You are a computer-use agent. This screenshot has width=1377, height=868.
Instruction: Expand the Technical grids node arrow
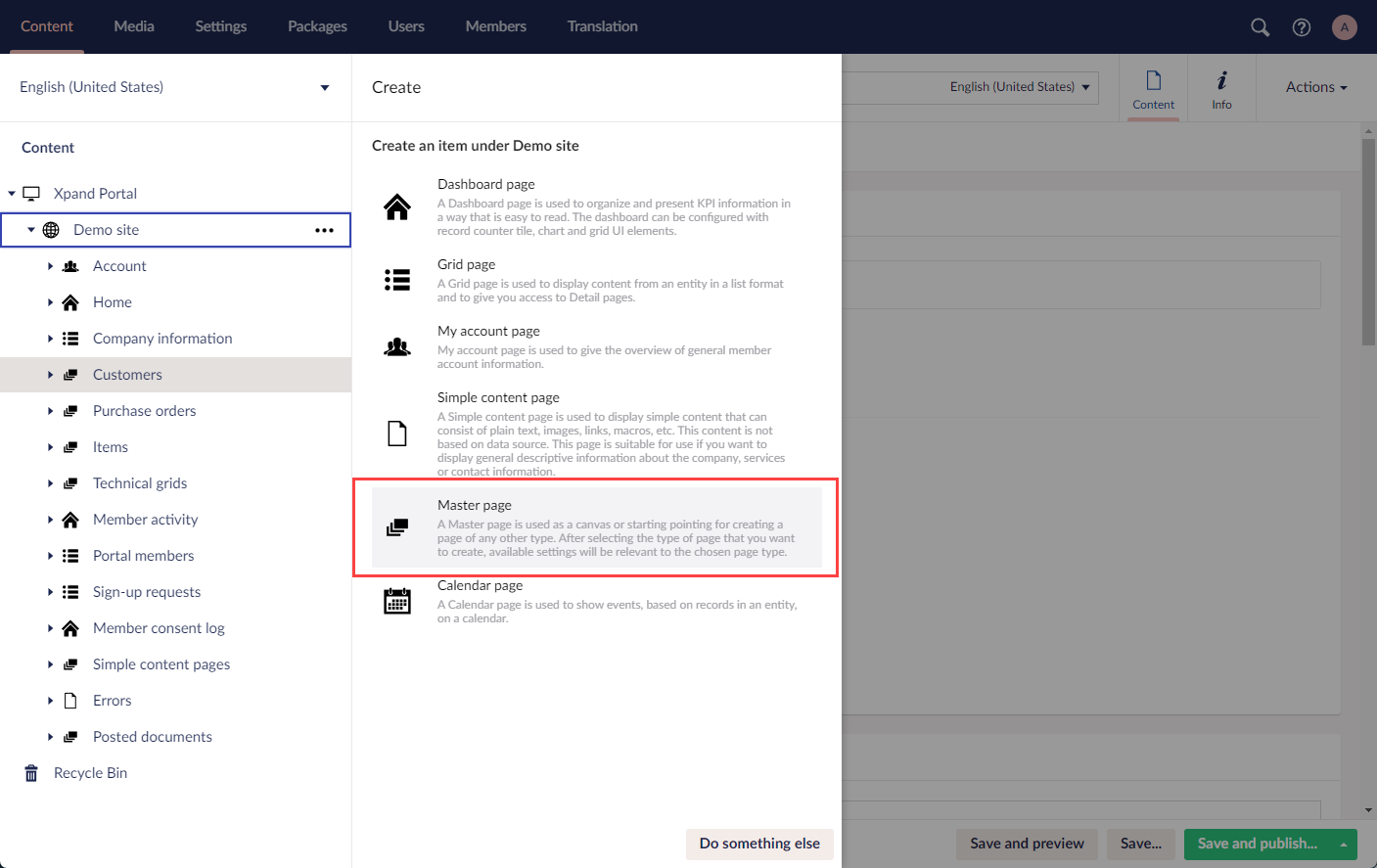pos(50,483)
